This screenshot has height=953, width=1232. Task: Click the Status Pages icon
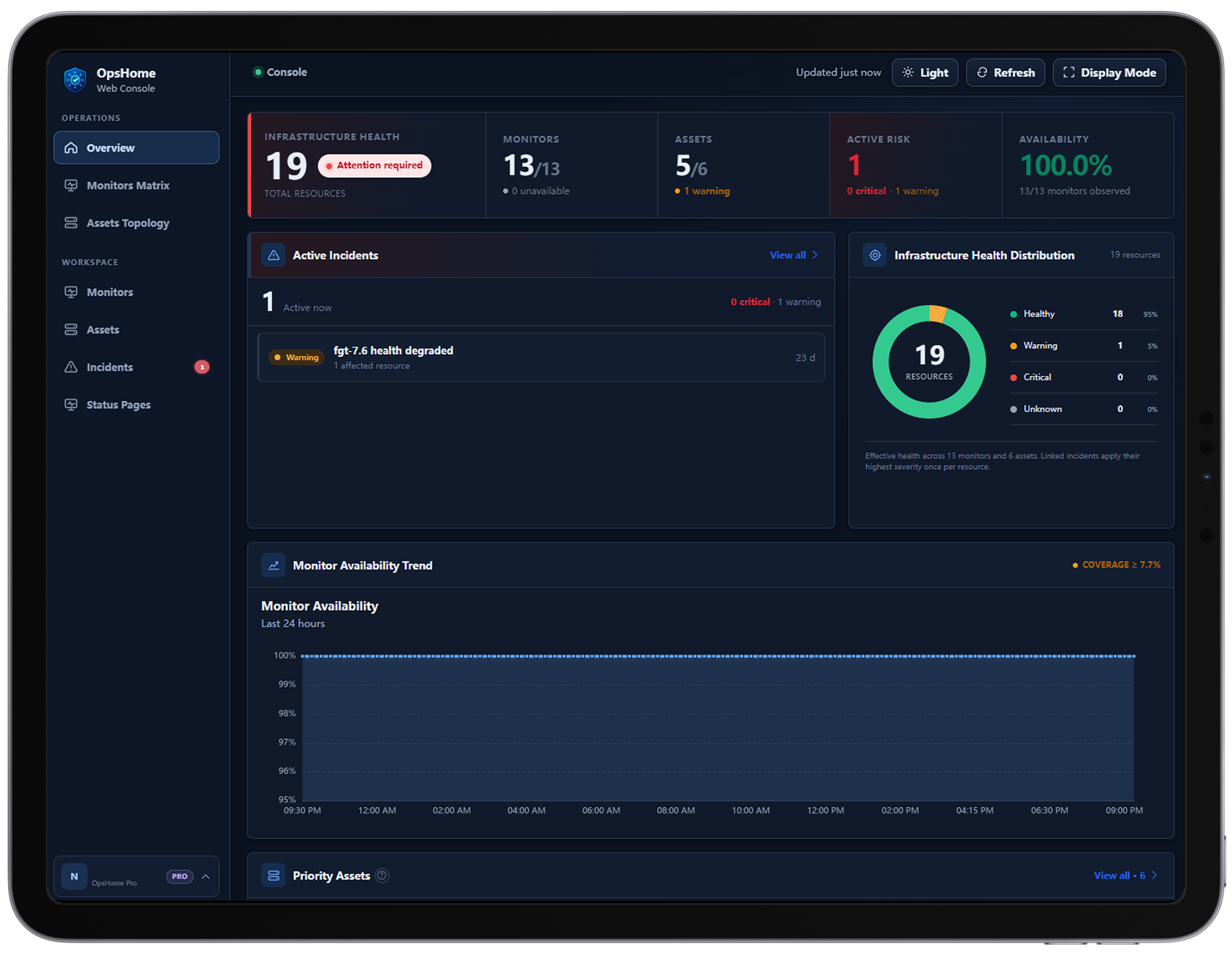pos(71,404)
